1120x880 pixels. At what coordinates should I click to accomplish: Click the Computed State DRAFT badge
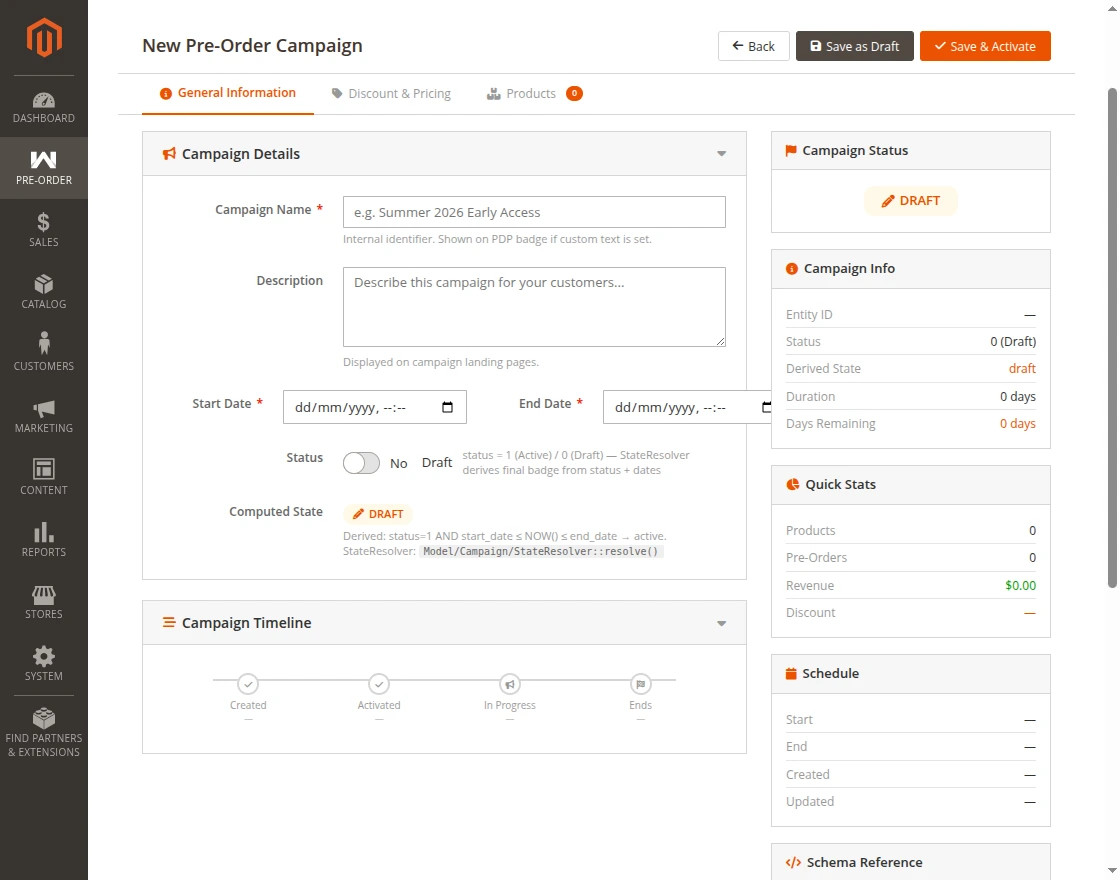tap(378, 514)
